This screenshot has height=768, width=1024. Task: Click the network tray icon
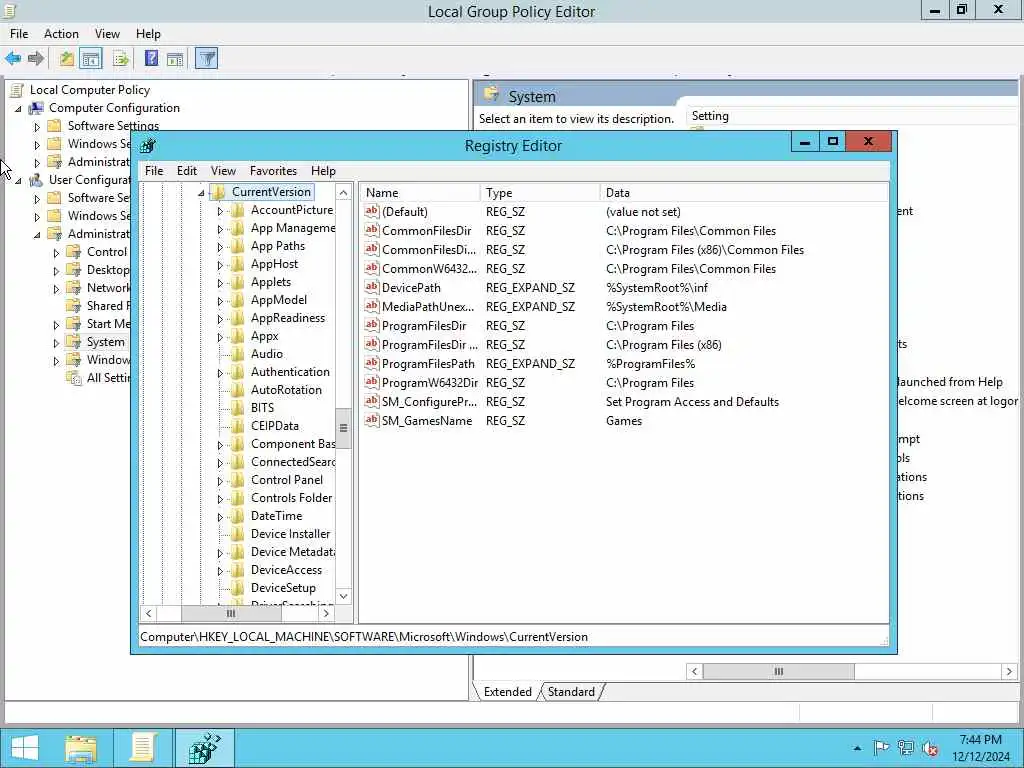coord(906,748)
